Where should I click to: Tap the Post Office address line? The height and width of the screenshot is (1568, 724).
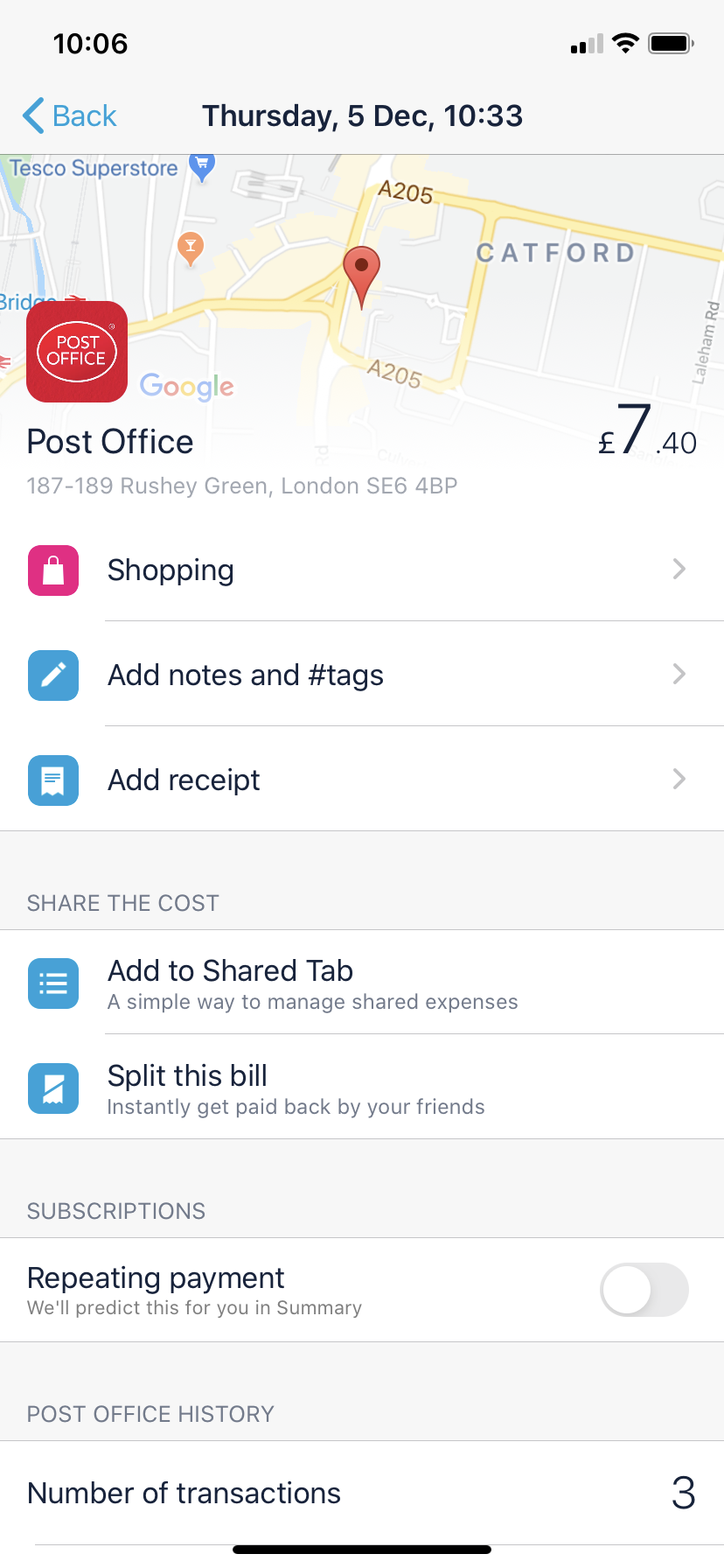(x=242, y=486)
